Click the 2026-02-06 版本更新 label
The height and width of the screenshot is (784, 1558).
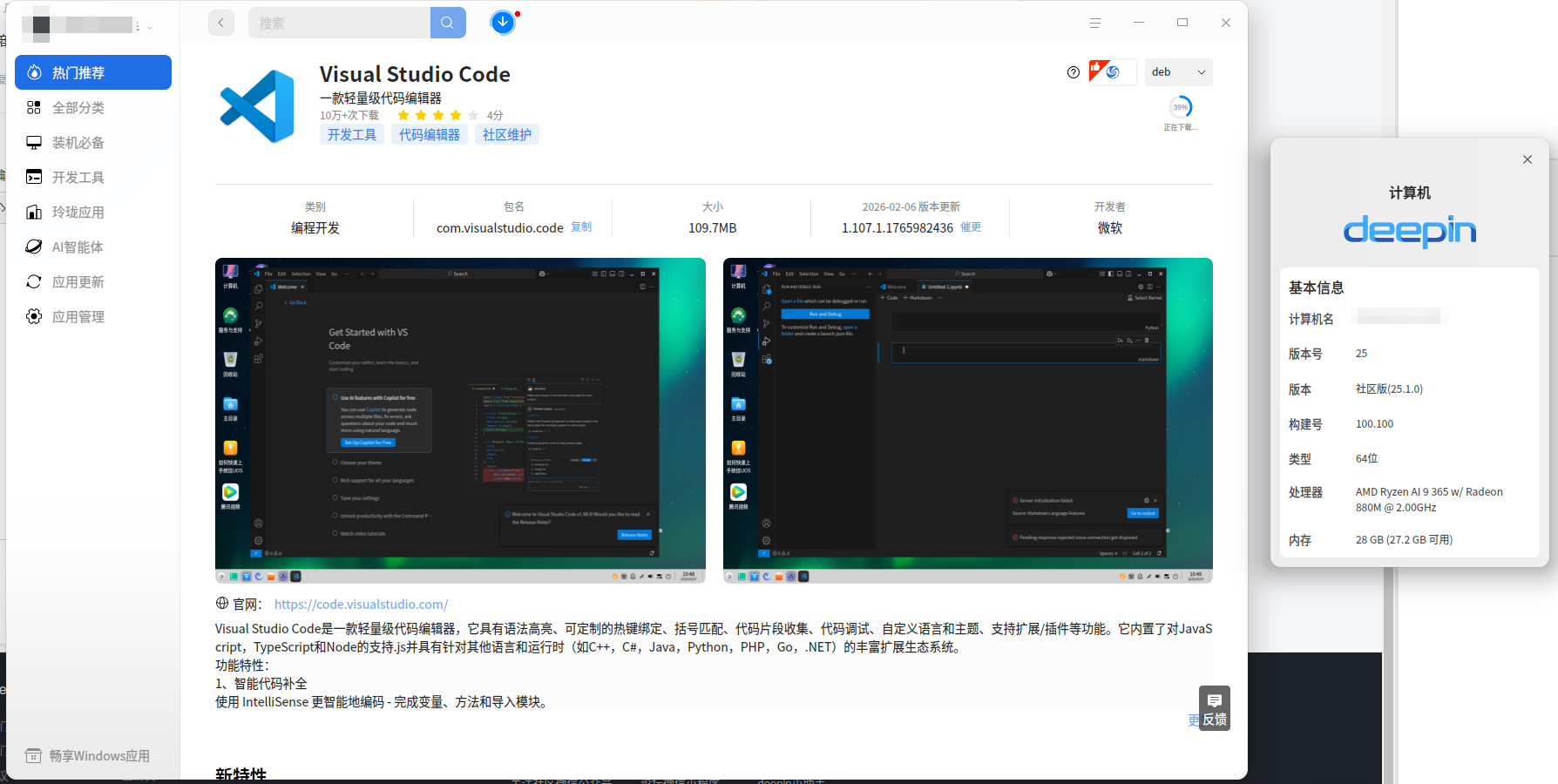click(911, 206)
